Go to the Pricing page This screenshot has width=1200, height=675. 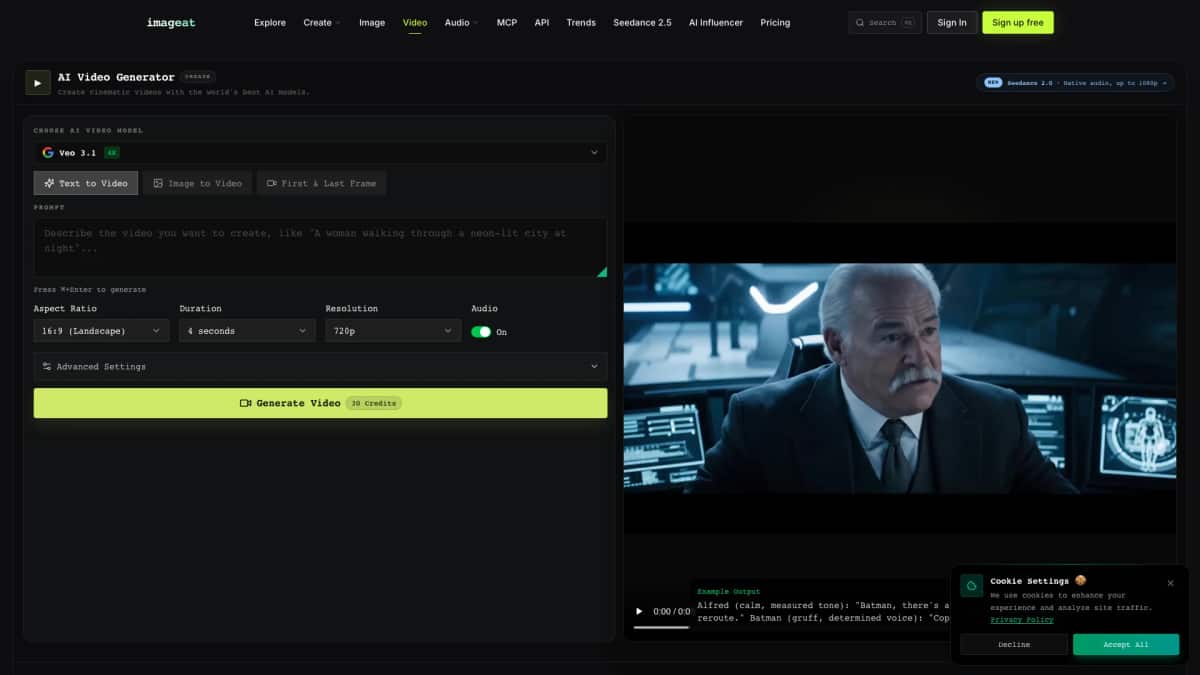775,22
